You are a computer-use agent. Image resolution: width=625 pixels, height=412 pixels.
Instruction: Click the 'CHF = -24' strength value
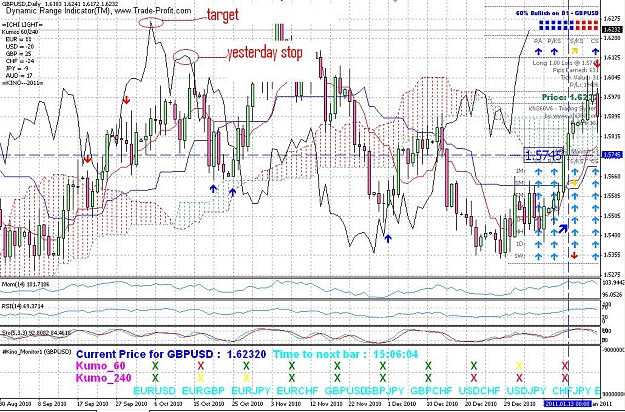pos(20,61)
